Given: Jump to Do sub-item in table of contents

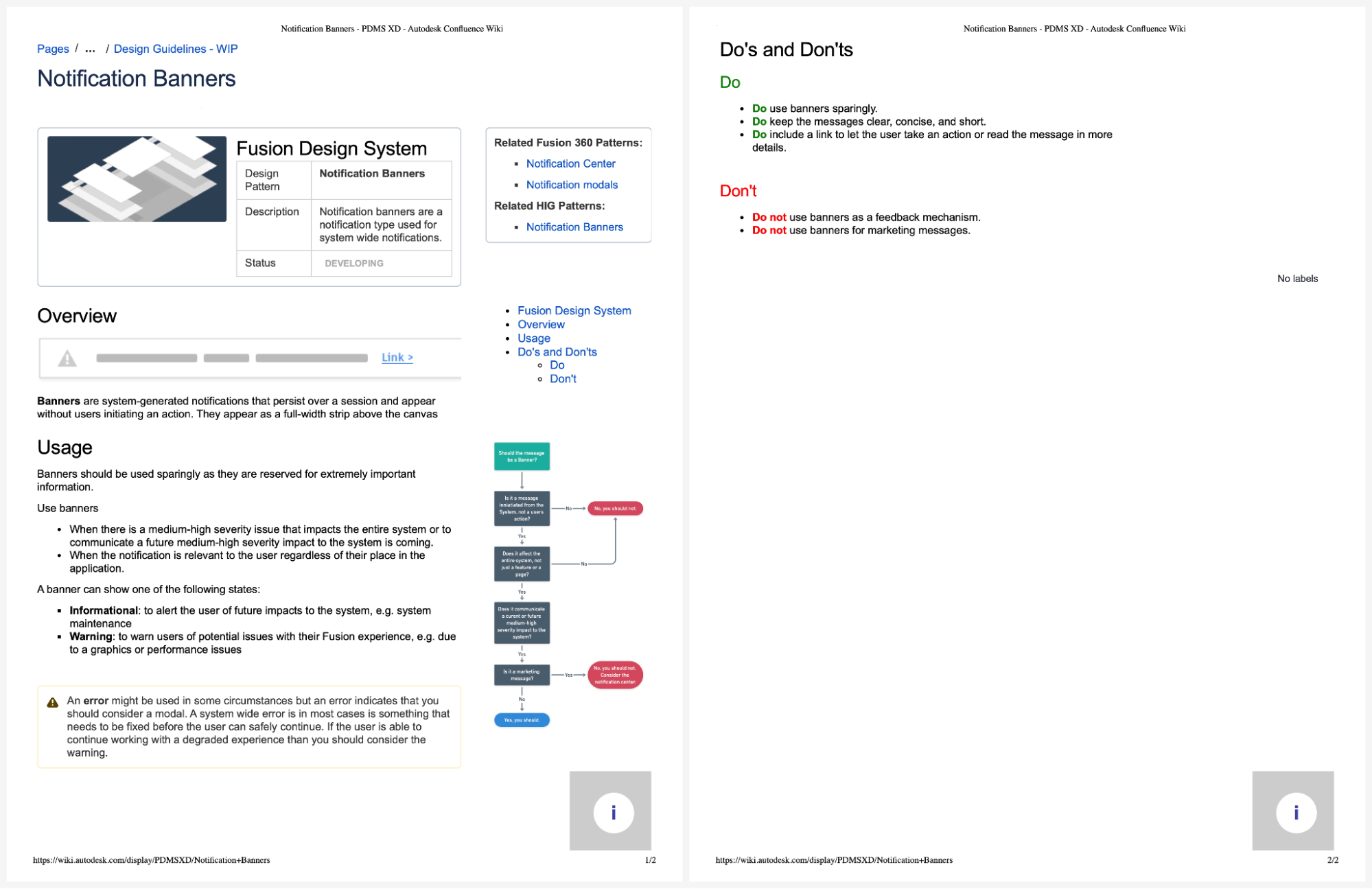Looking at the screenshot, I should 557,365.
